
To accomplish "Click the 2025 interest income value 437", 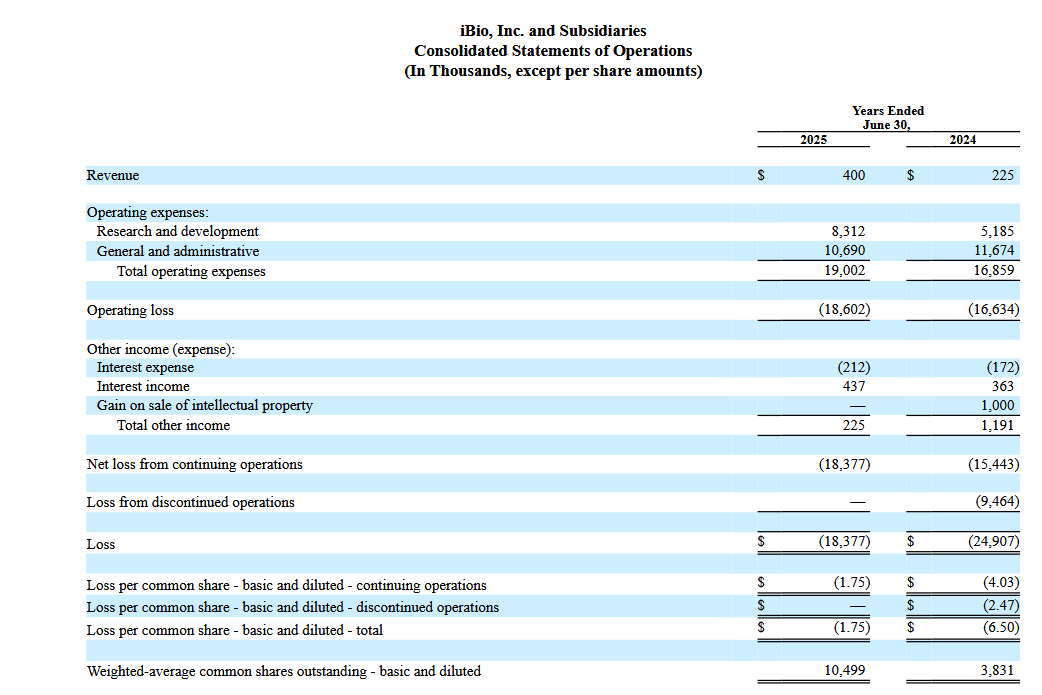I will pyautogui.click(x=853, y=386).
